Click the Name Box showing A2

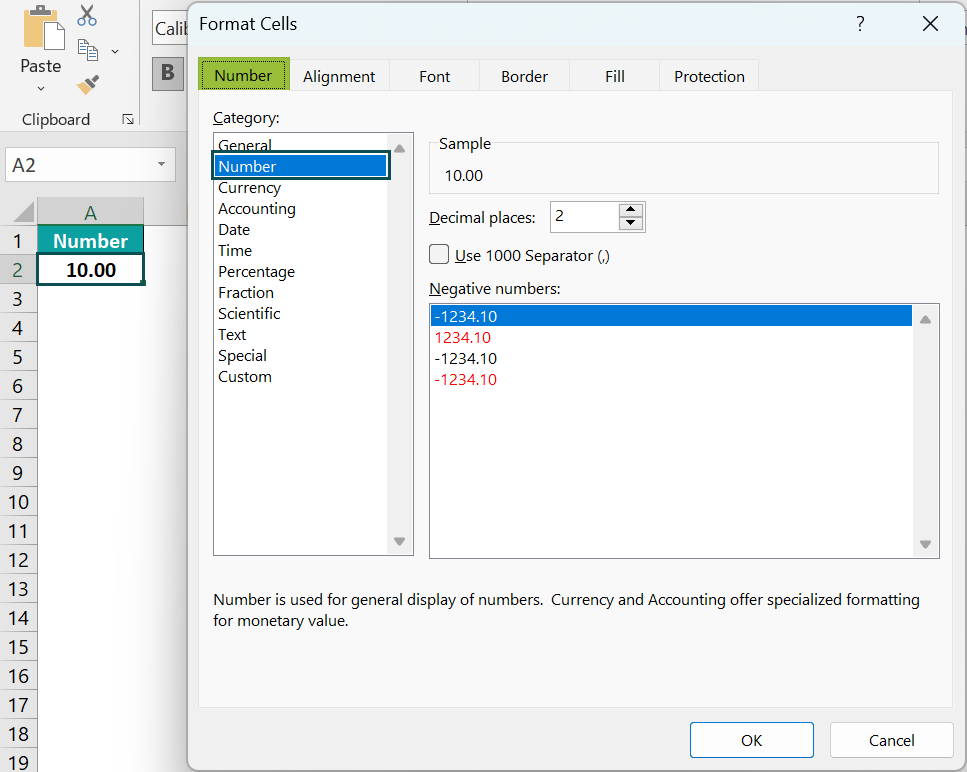[x=90, y=165]
